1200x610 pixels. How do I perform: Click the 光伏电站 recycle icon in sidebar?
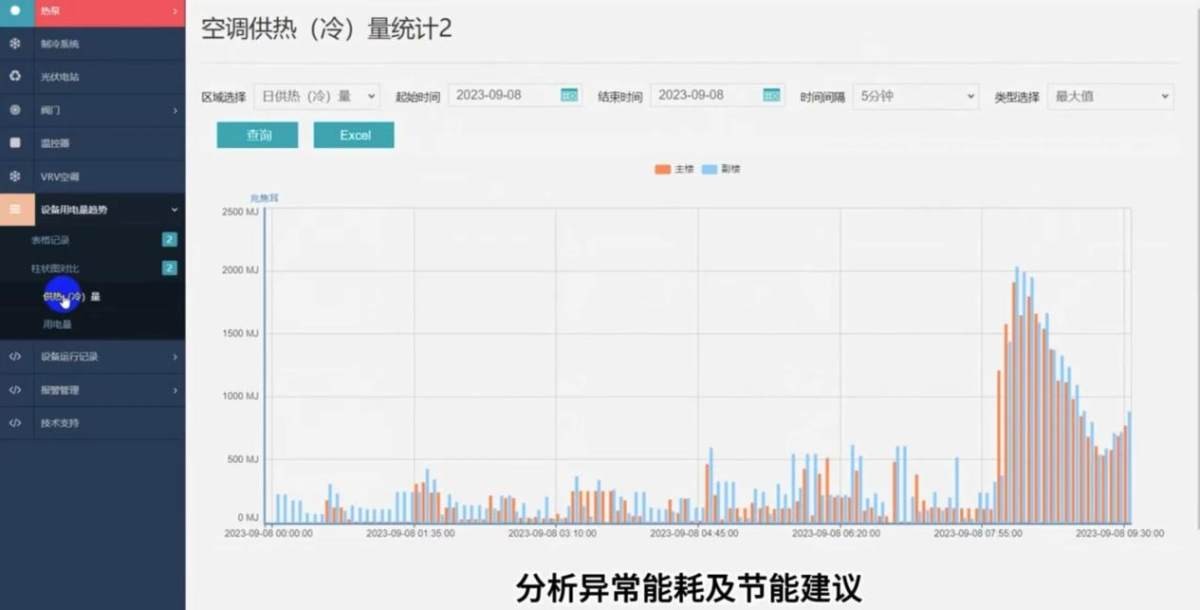click(x=15, y=76)
